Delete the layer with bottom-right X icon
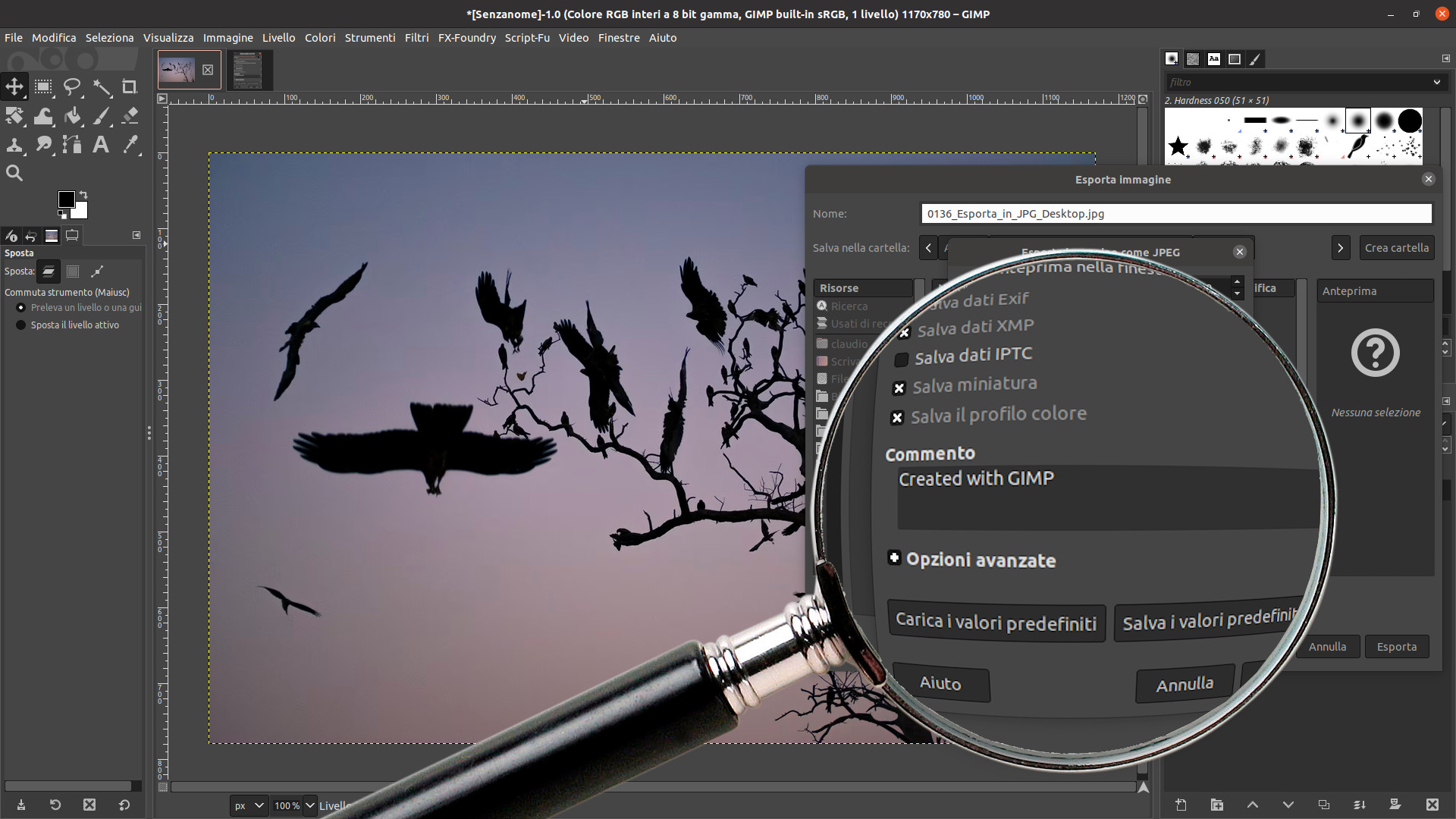1456x819 pixels. (x=1432, y=805)
